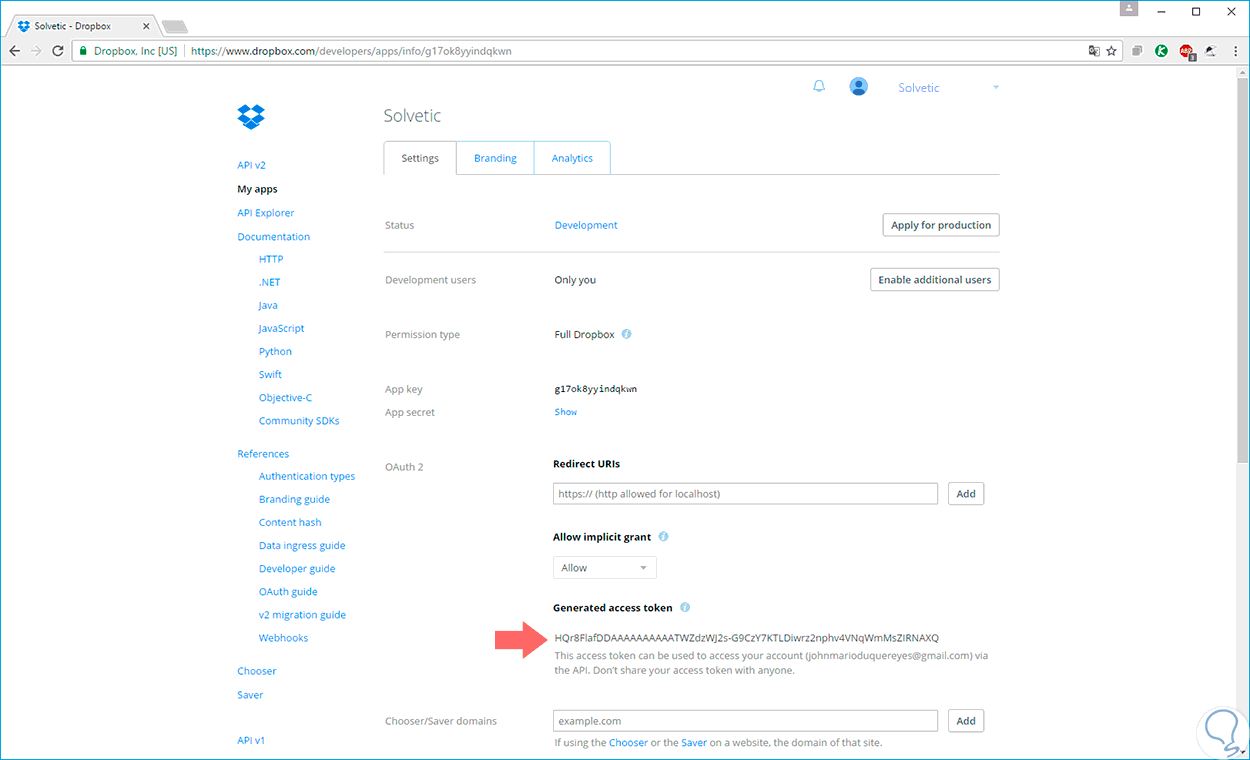Viewport: 1250px width, 760px height.
Task: Open the Solvetic account dropdown arrow
Action: click(x=996, y=88)
